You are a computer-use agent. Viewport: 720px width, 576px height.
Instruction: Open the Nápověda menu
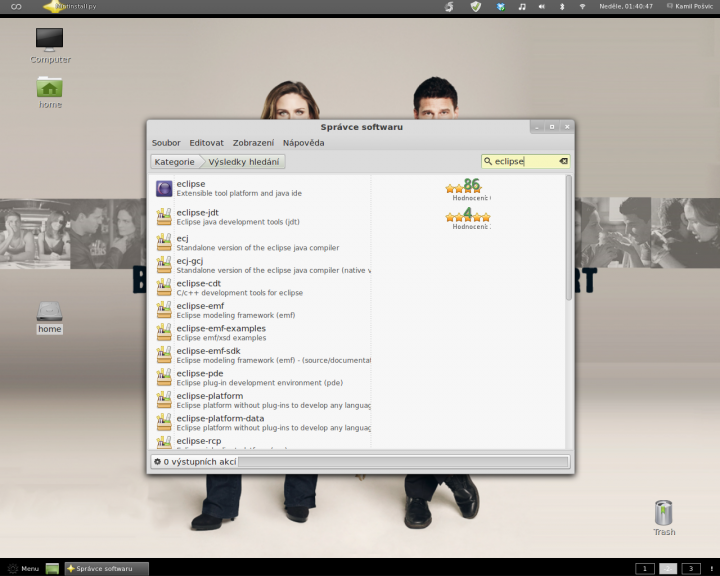304,143
